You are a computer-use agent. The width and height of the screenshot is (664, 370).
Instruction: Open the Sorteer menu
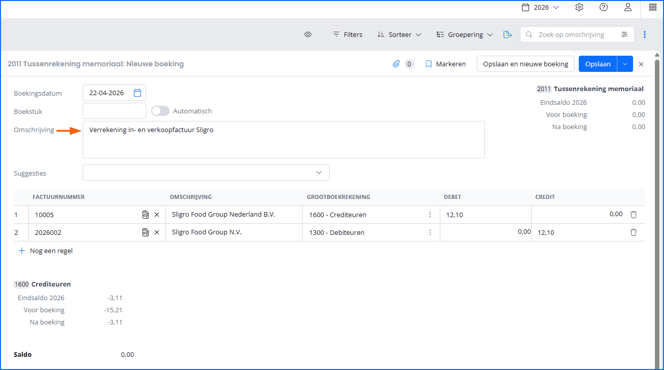point(399,34)
